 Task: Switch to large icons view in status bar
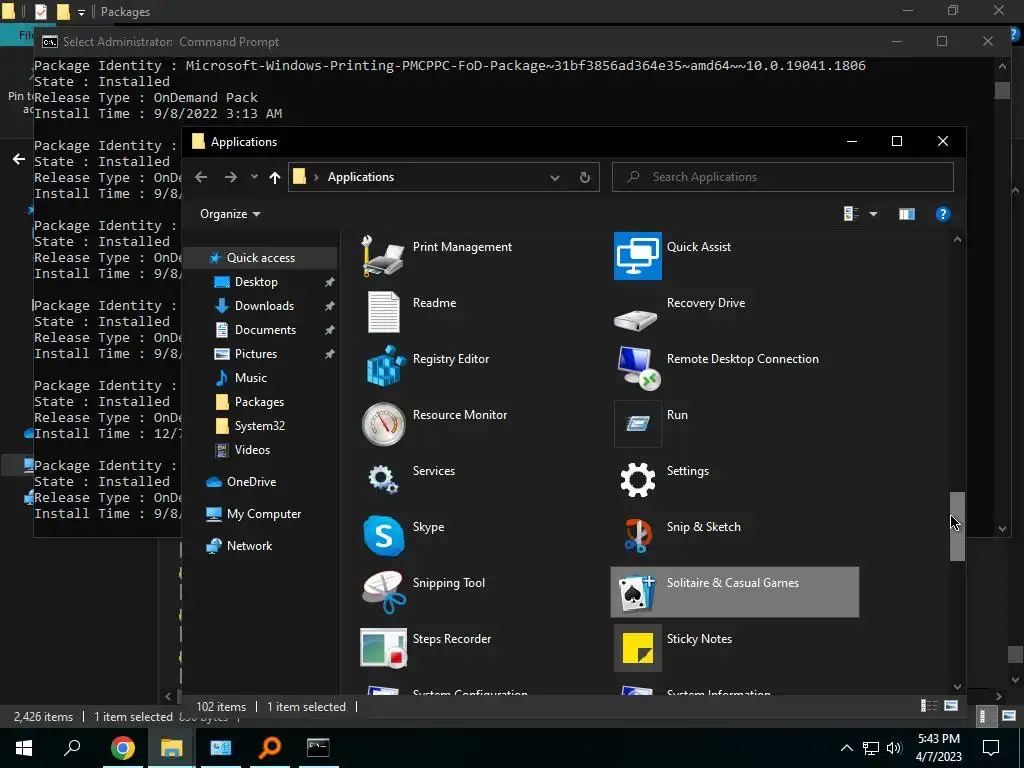[x=951, y=706]
